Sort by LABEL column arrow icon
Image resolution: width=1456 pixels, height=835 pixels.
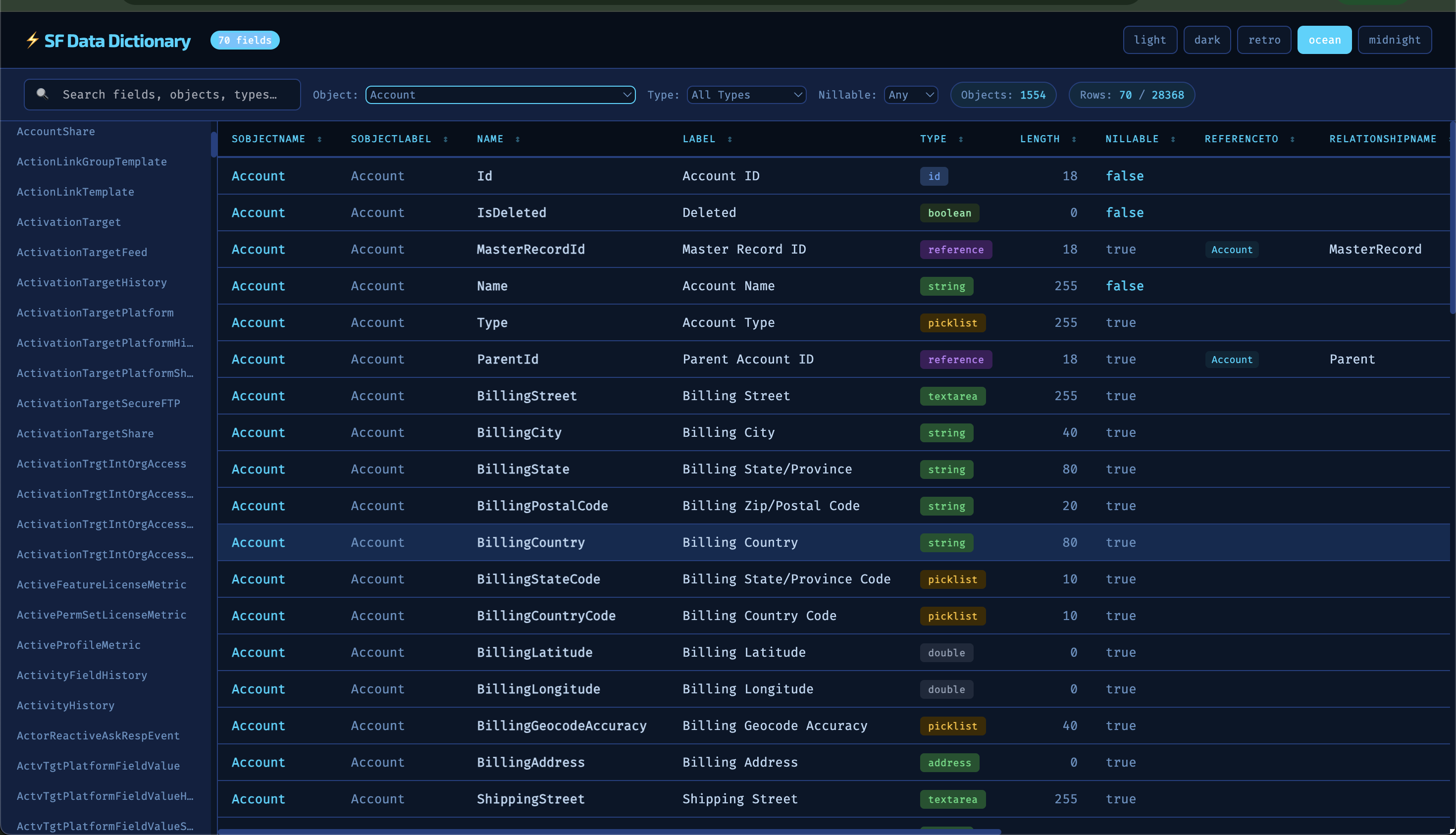coord(729,139)
